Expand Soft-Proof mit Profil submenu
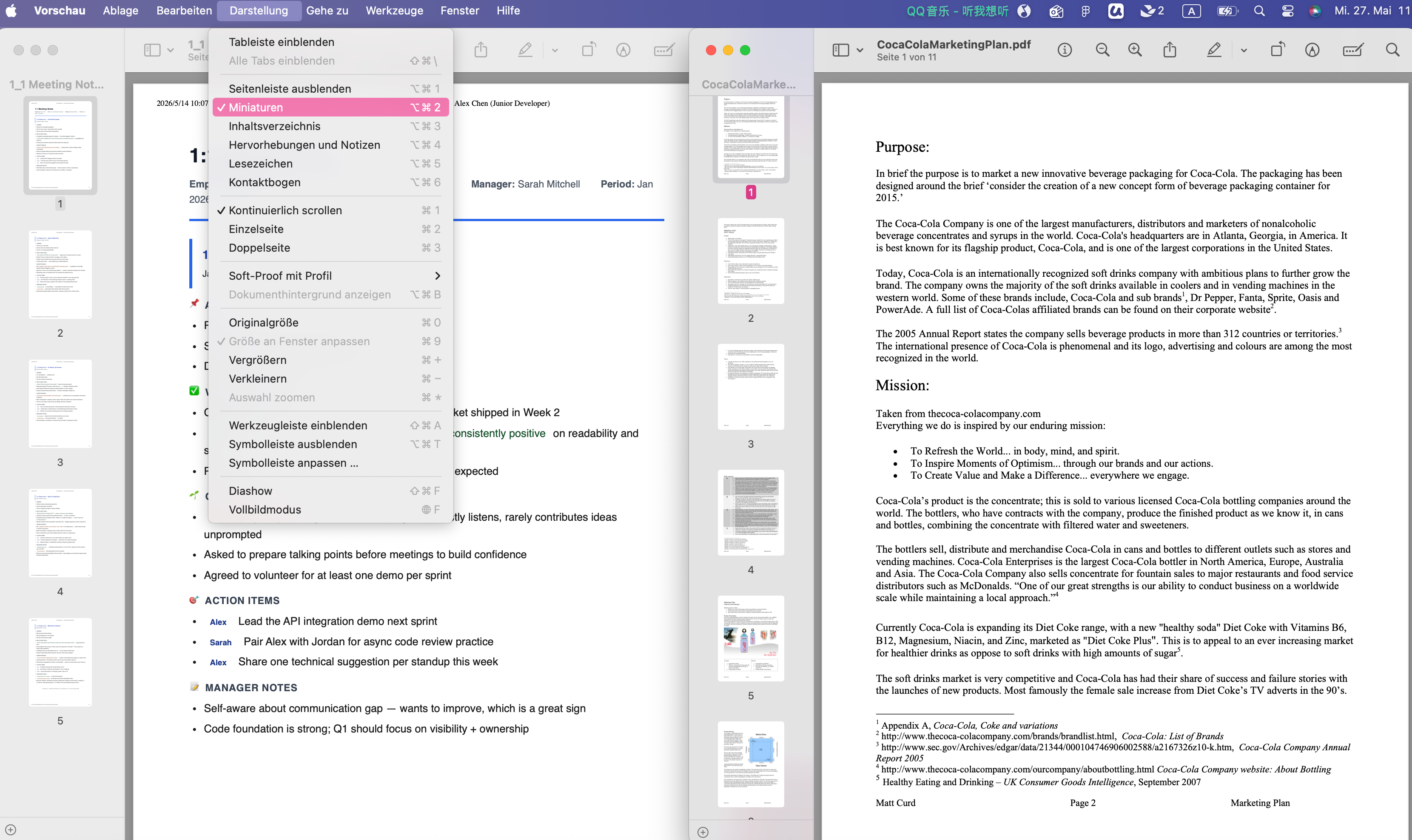This screenshot has height=840, width=1412. click(x=330, y=275)
